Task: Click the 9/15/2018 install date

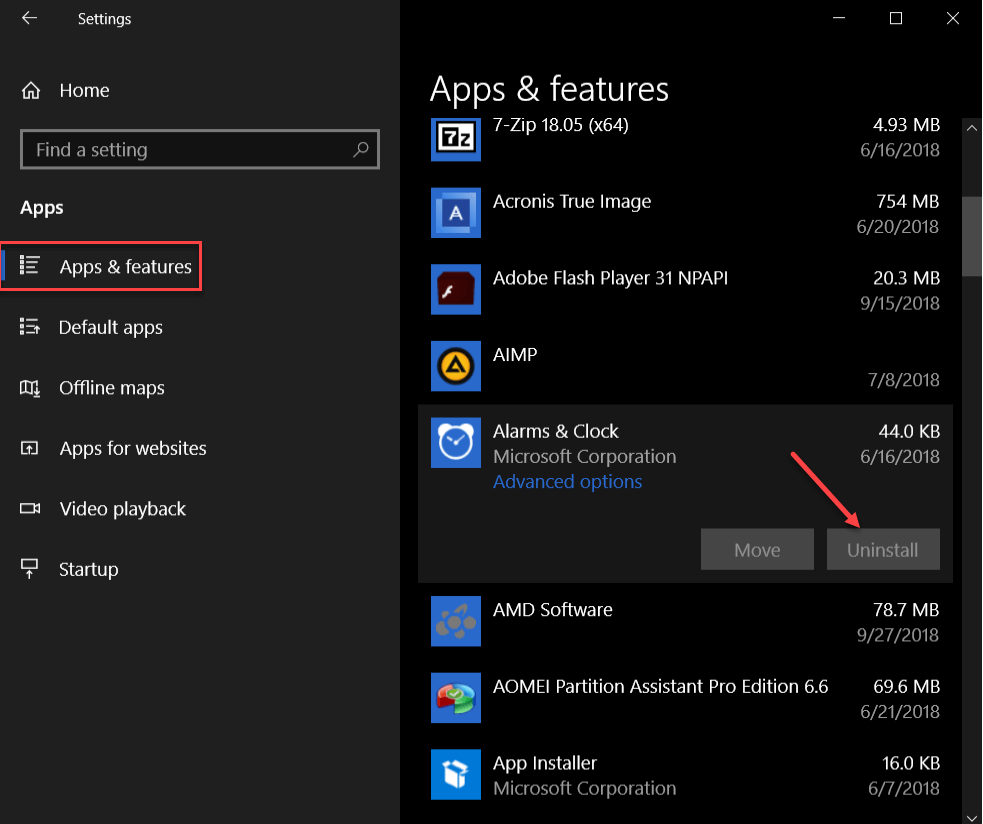Action: pos(900,303)
